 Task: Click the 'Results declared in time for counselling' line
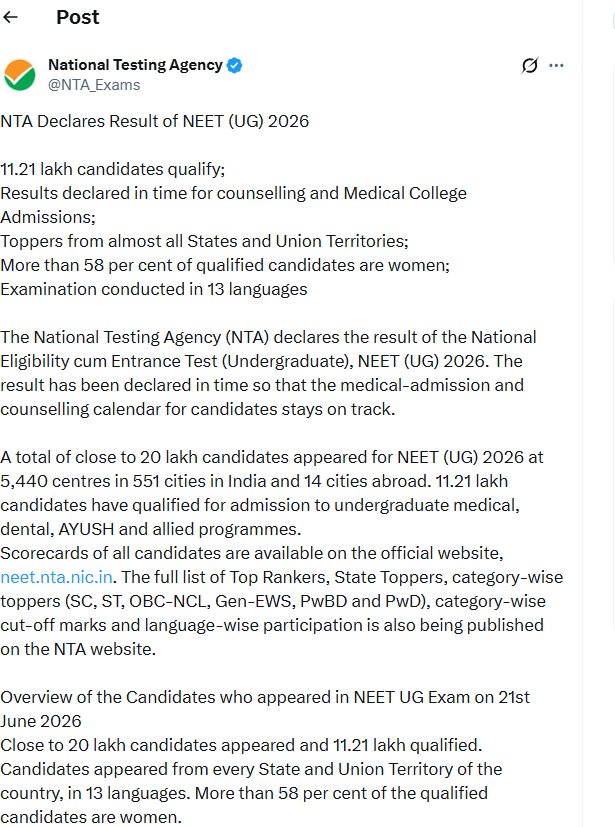(x=234, y=193)
